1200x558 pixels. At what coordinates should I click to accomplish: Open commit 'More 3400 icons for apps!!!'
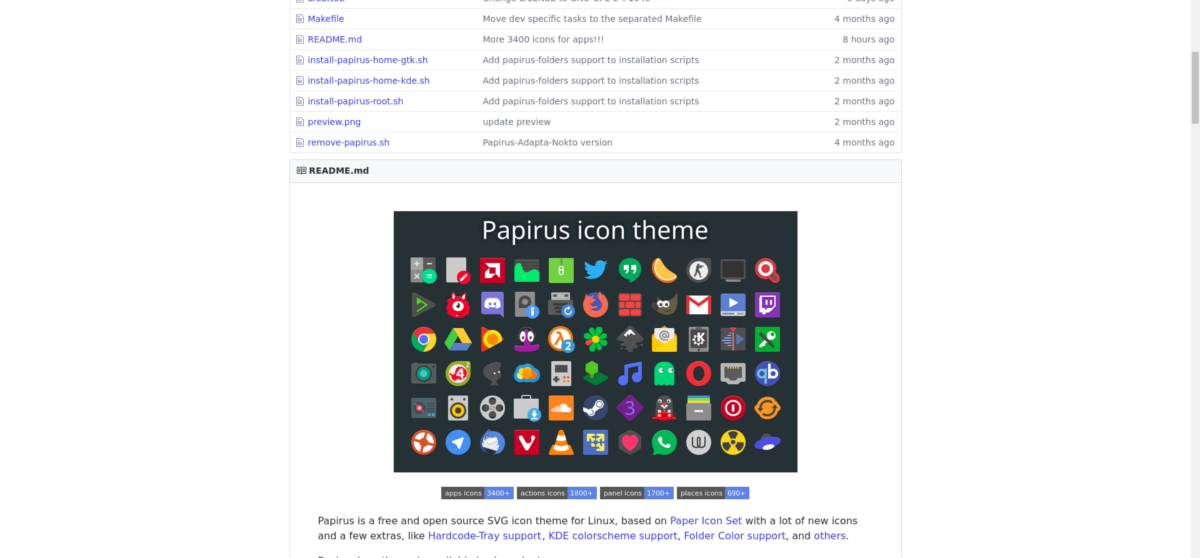(x=543, y=39)
